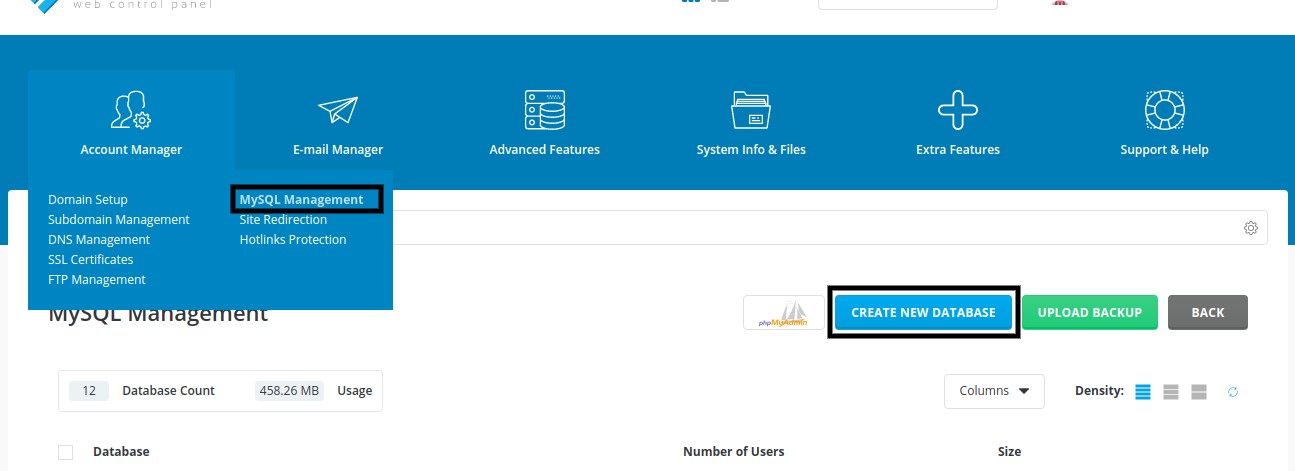Open Site Redirection
Image resolution: width=1295 pixels, height=471 pixels.
pyautogui.click(x=283, y=219)
